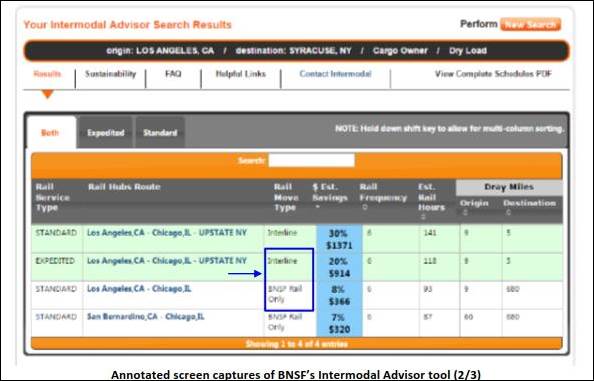The width and height of the screenshot is (594, 381).
Task: Select the 7% $320 savings cell
Action: point(339,323)
